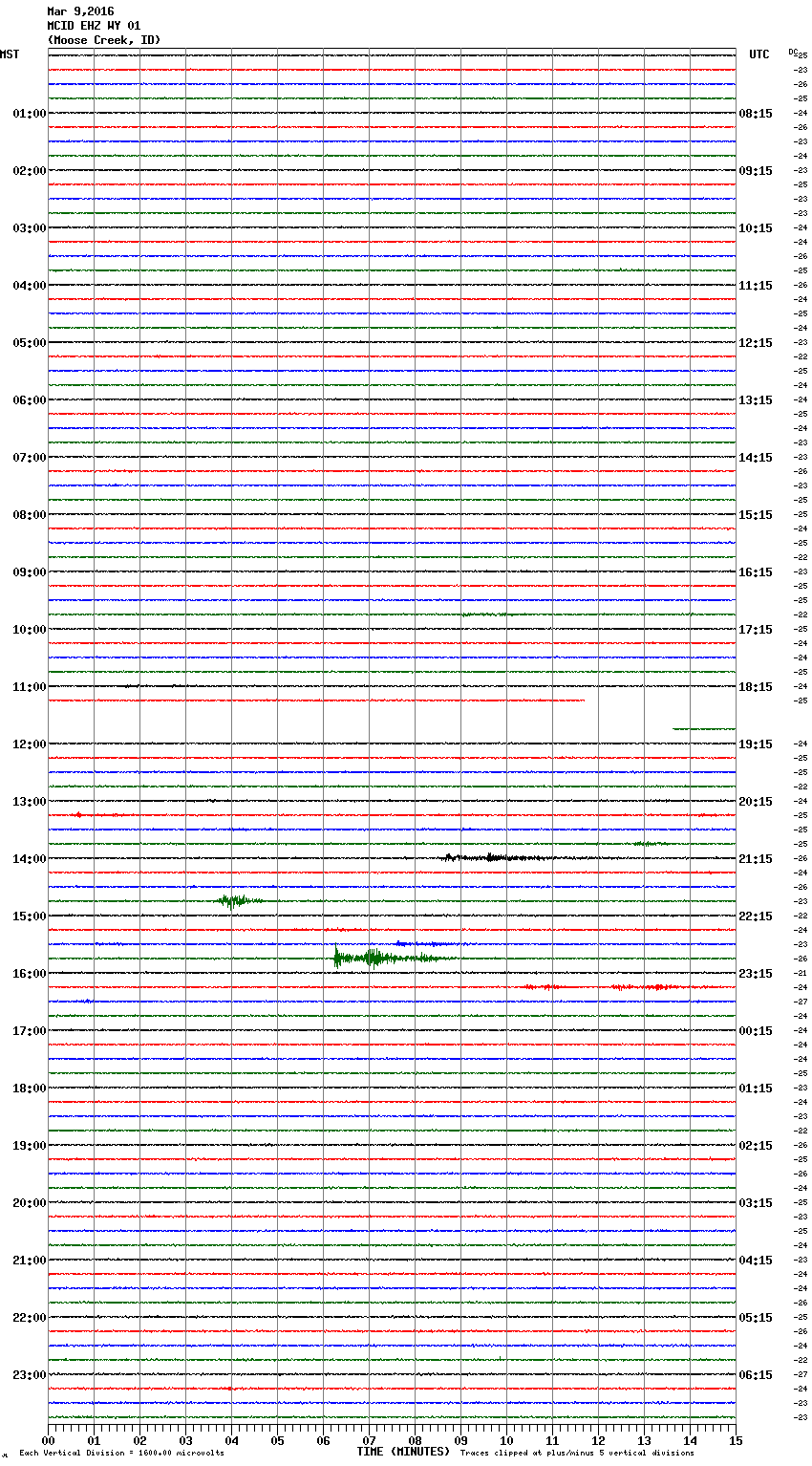Click the '16:15' UTC row label
The width and height of the screenshot is (812, 1466).
[756, 572]
